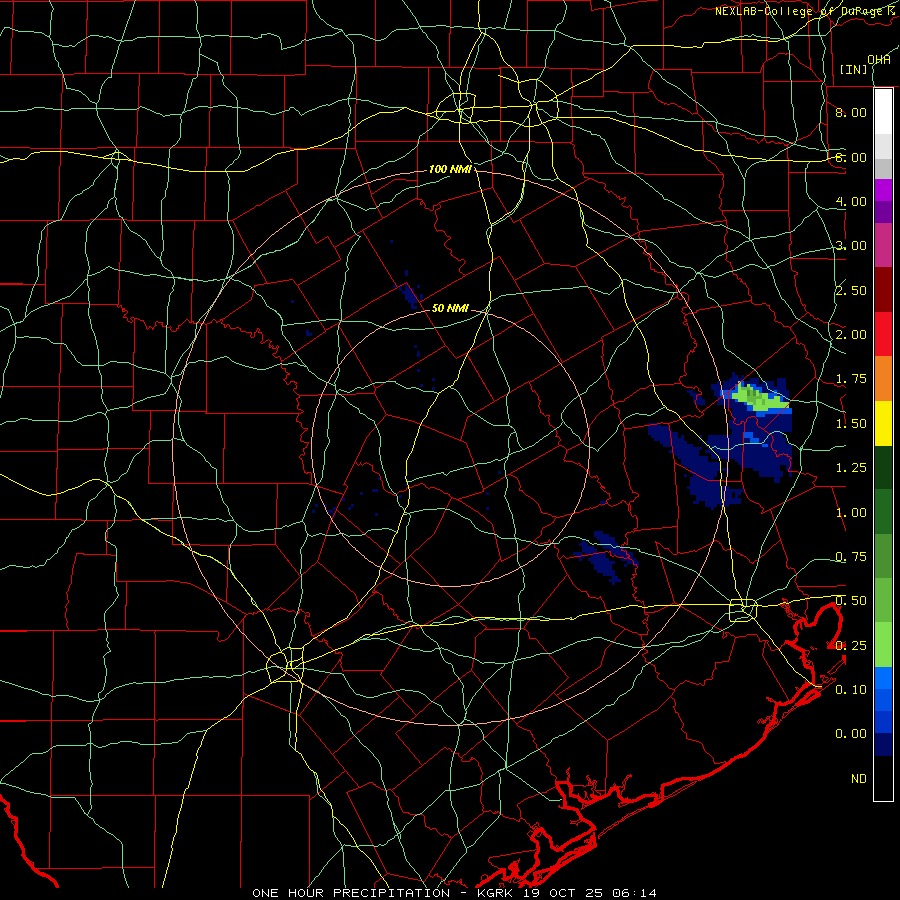Viewport: 900px width, 900px height.
Task: Select the 4.00 legend value
Action: click(851, 201)
